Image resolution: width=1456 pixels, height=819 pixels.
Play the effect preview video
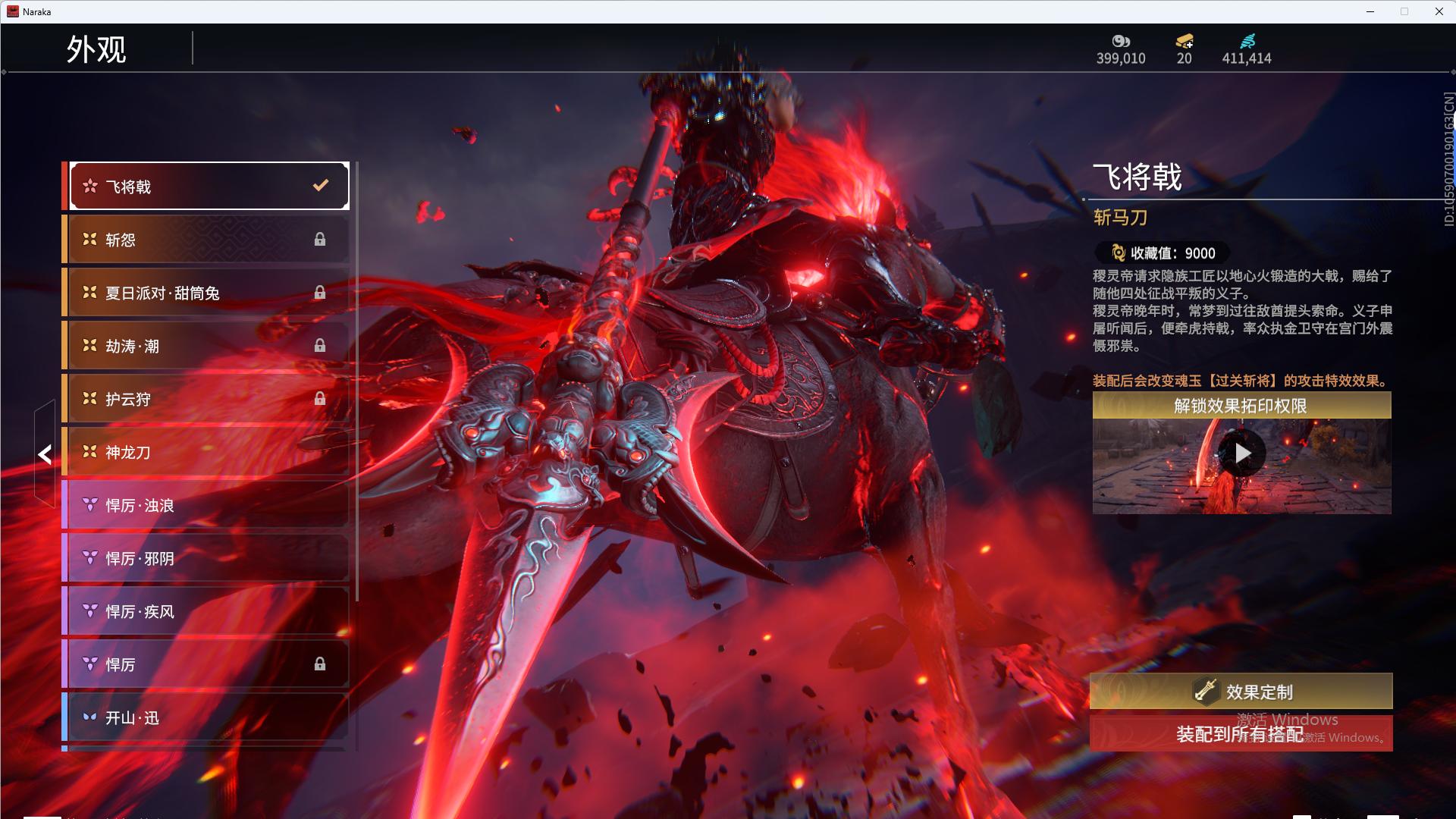(1242, 453)
